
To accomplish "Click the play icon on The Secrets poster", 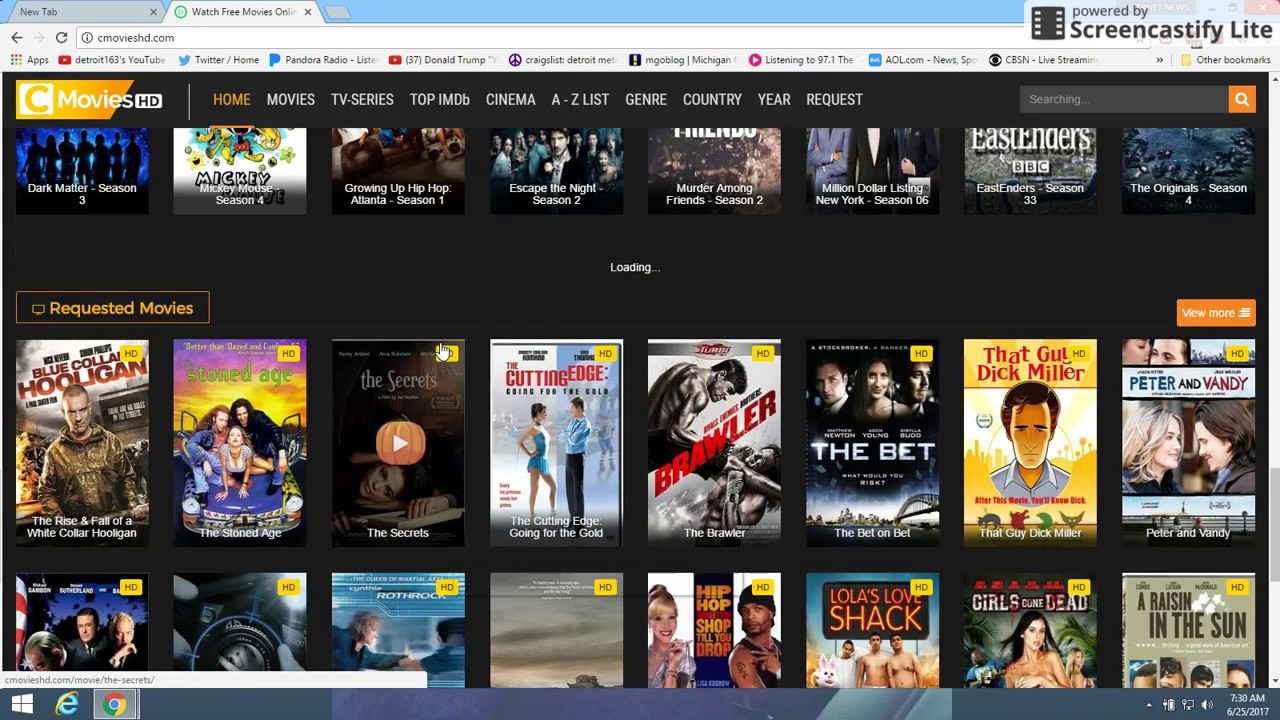I will coord(398,443).
